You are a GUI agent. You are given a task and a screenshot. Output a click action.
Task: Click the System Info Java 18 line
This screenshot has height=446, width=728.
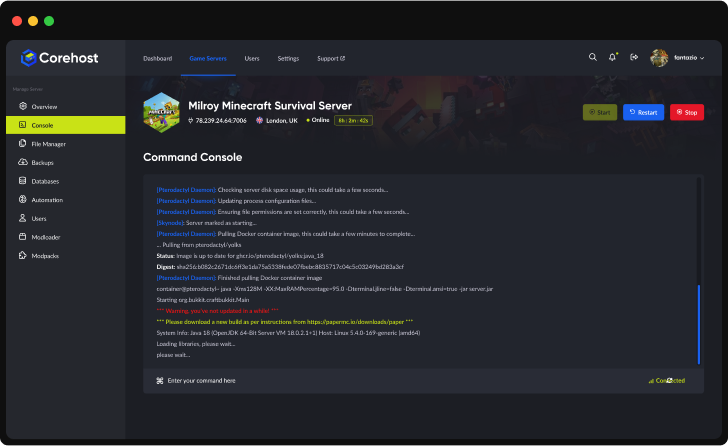click(x=288, y=333)
